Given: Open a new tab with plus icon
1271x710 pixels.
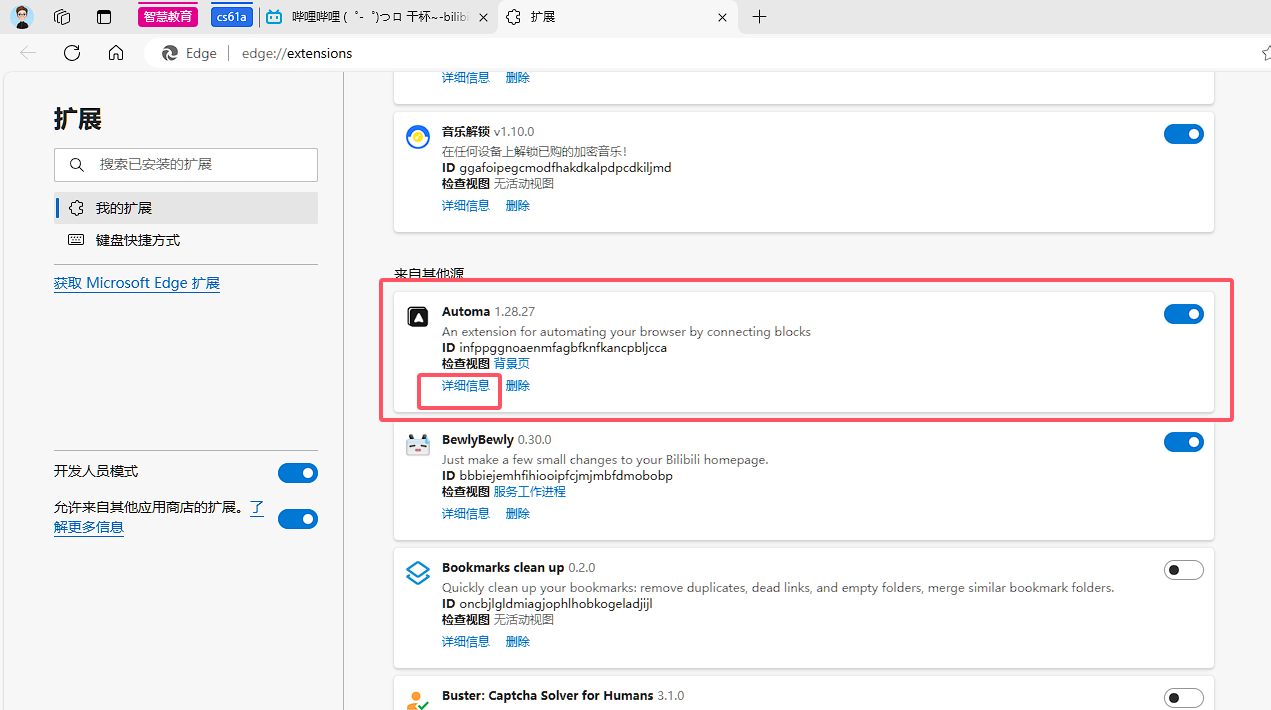Looking at the screenshot, I should 760,17.
